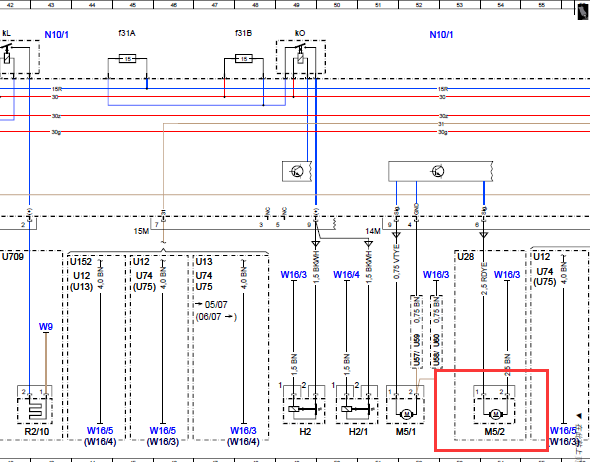Select the U28 section label
600x462 pixels.
coord(466,256)
